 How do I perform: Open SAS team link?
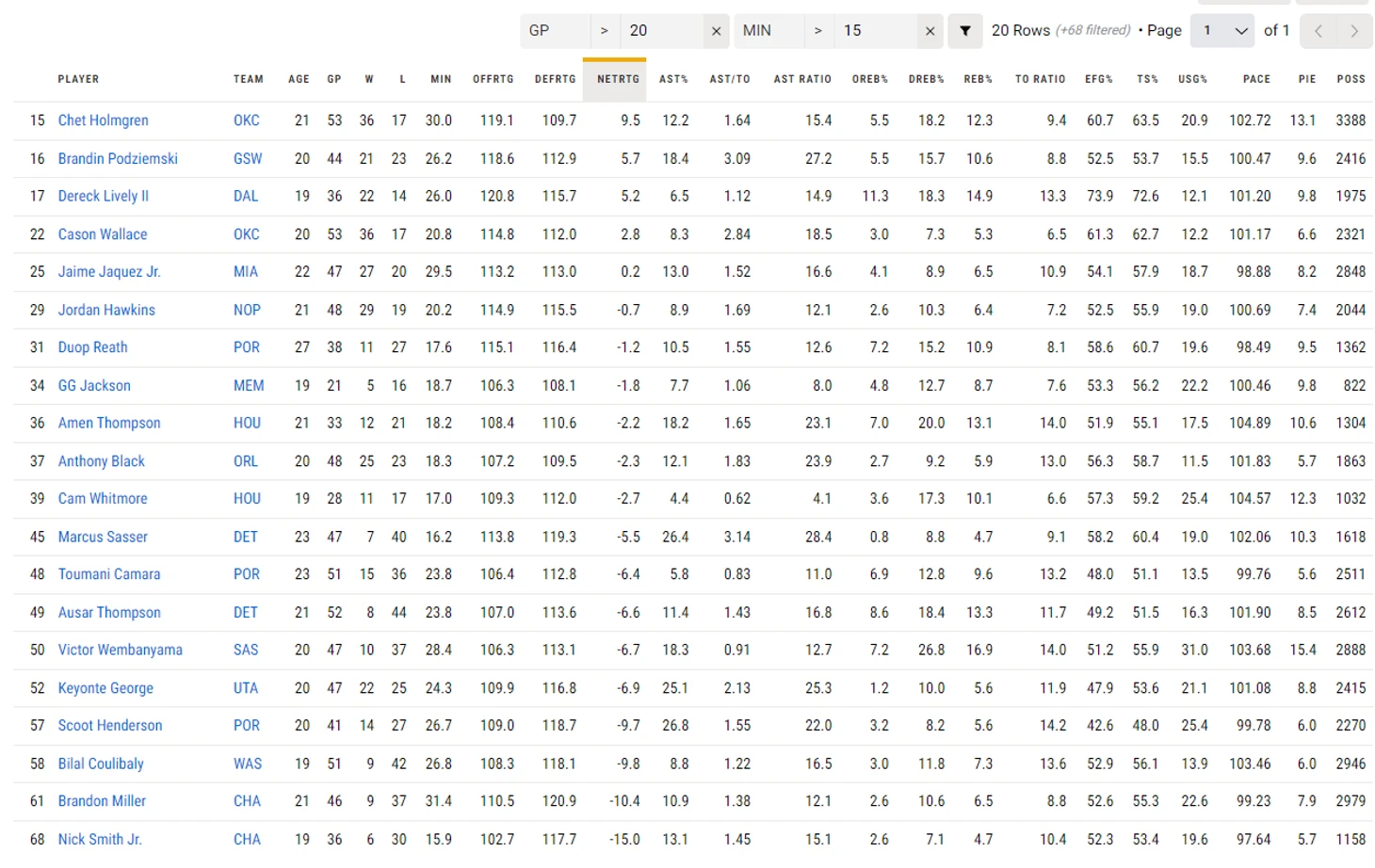[246, 651]
